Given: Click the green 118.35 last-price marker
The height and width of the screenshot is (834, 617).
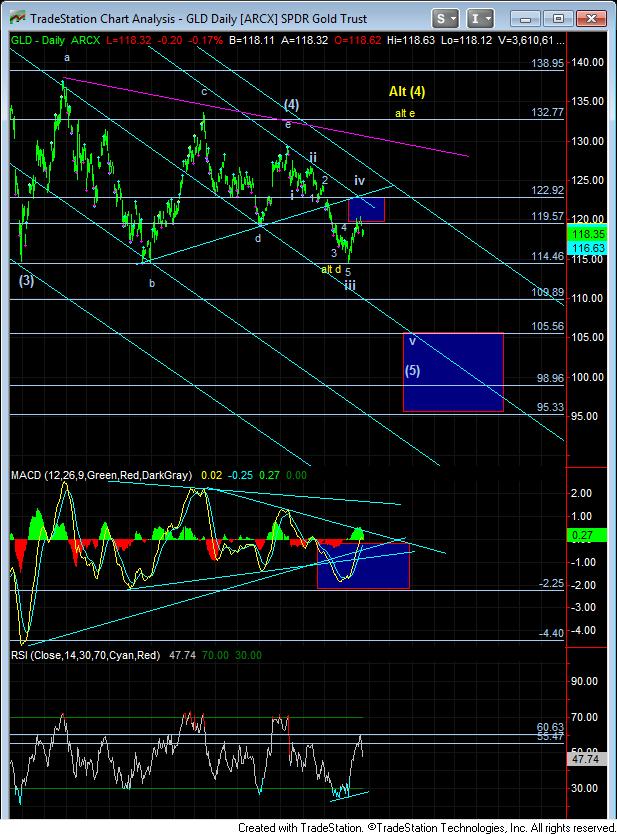Looking at the screenshot, I should 588,234.
